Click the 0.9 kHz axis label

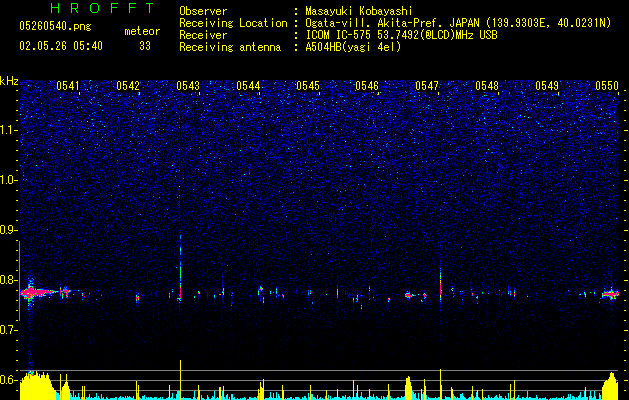pos(9,230)
